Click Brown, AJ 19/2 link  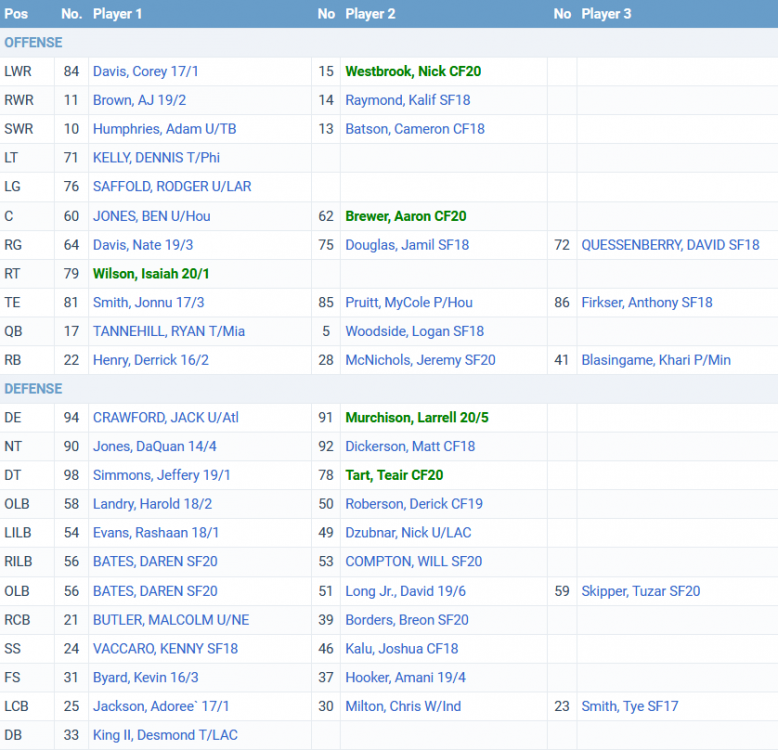[139, 100]
